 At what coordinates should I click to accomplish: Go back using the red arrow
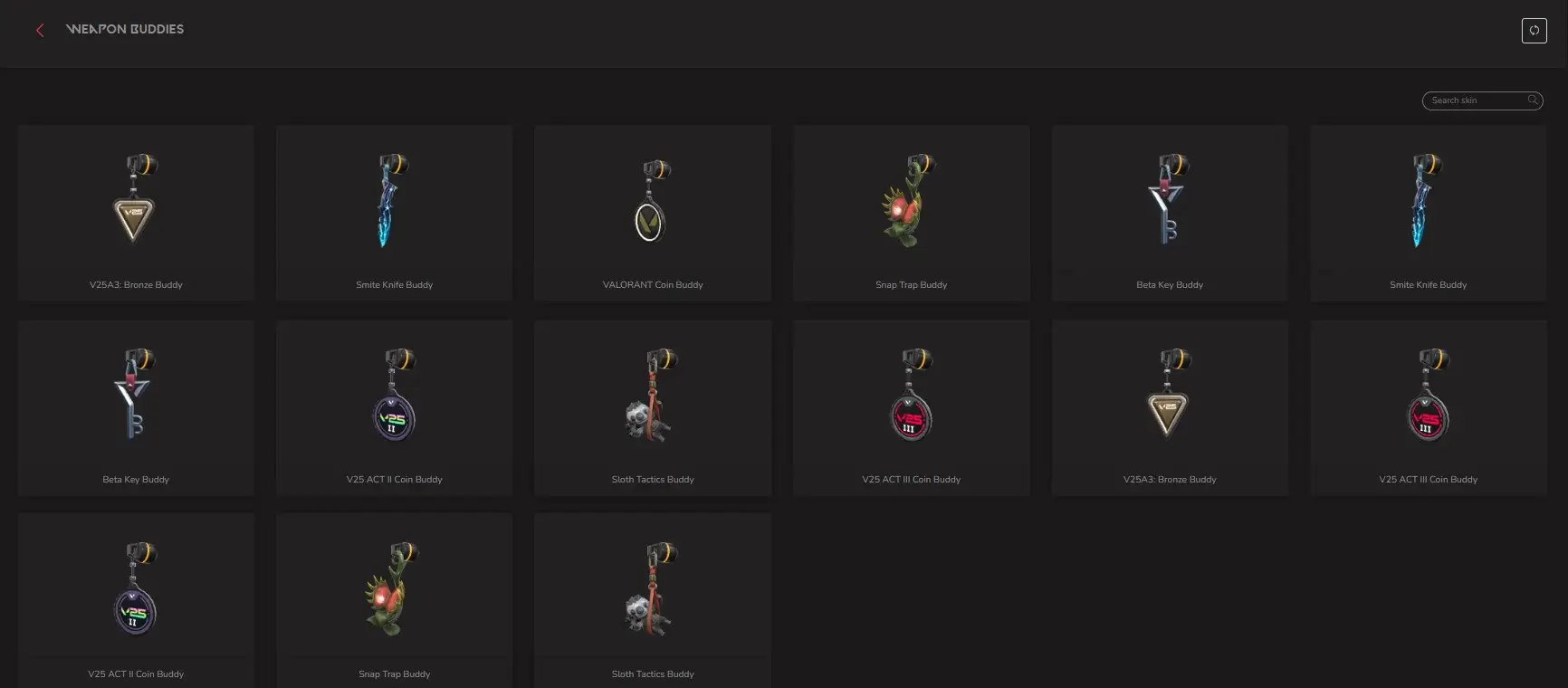click(40, 30)
